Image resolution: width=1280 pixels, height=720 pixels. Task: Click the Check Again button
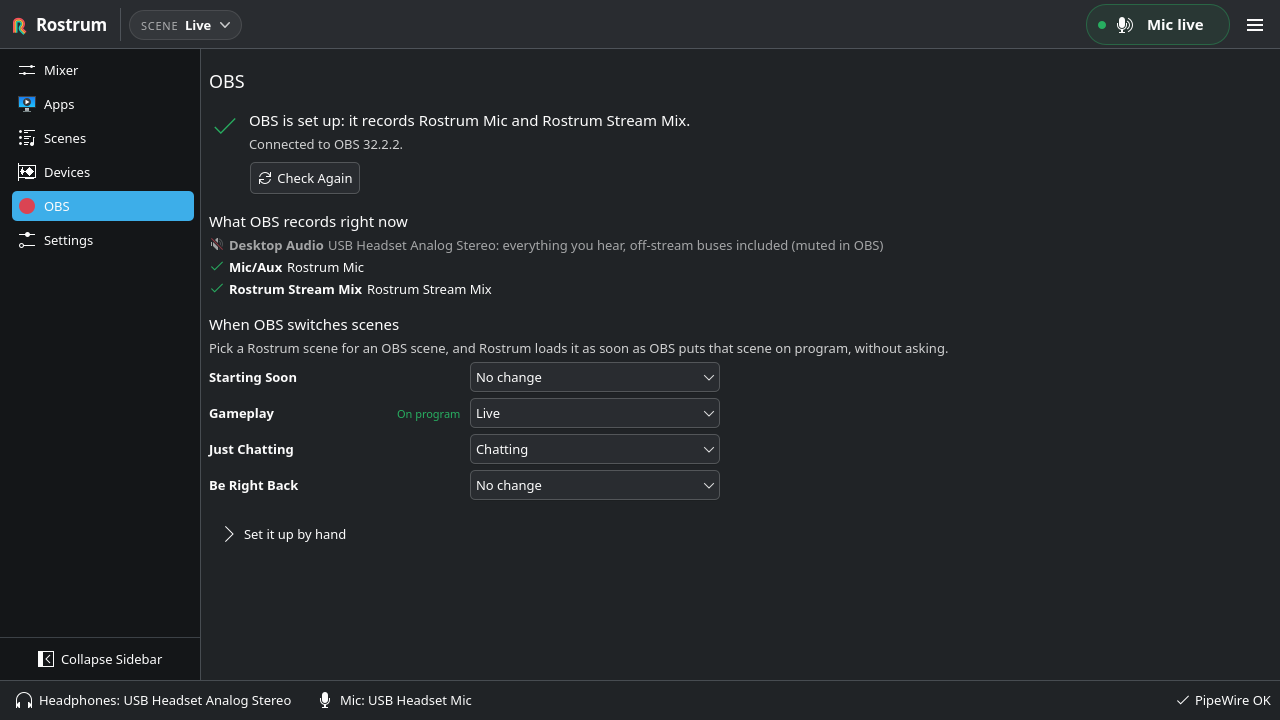click(305, 178)
